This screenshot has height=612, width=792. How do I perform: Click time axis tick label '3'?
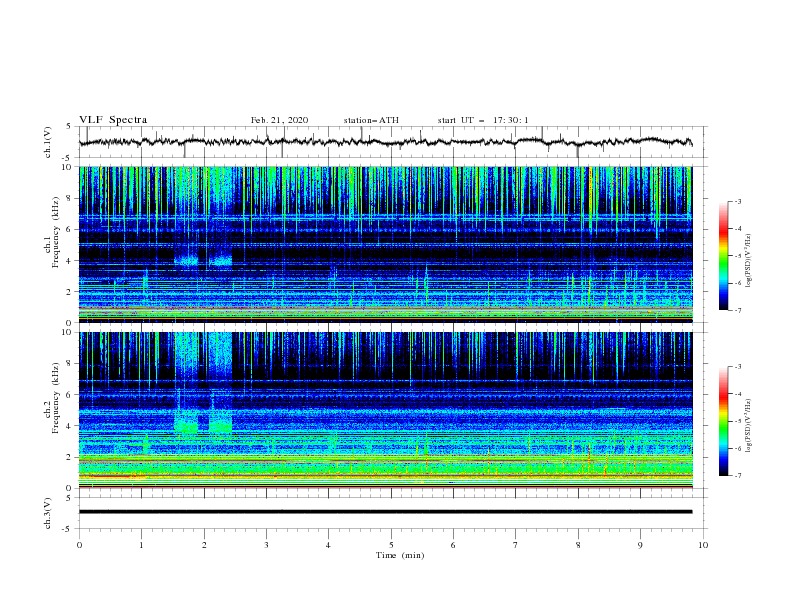(266, 545)
